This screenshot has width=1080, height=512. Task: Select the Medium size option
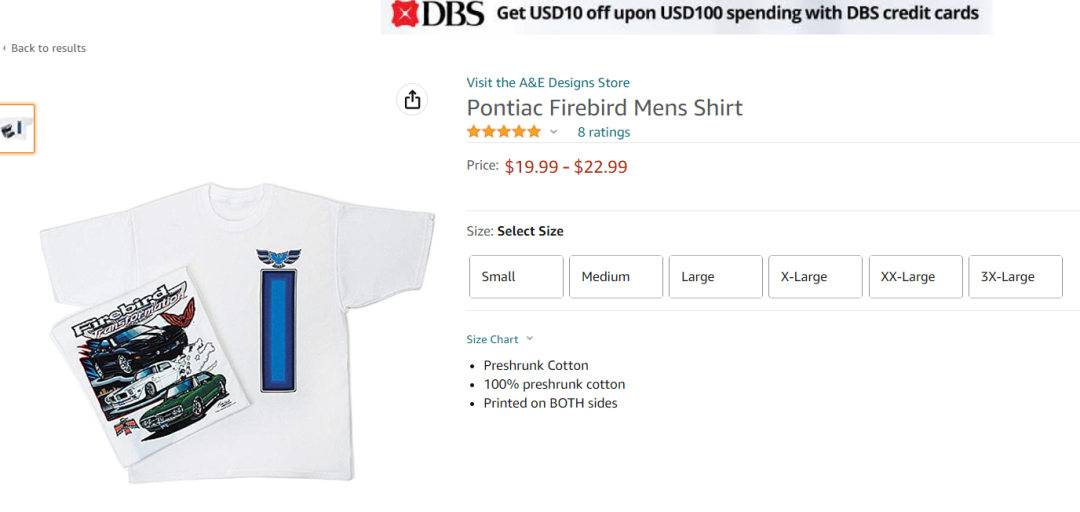point(616,277)
